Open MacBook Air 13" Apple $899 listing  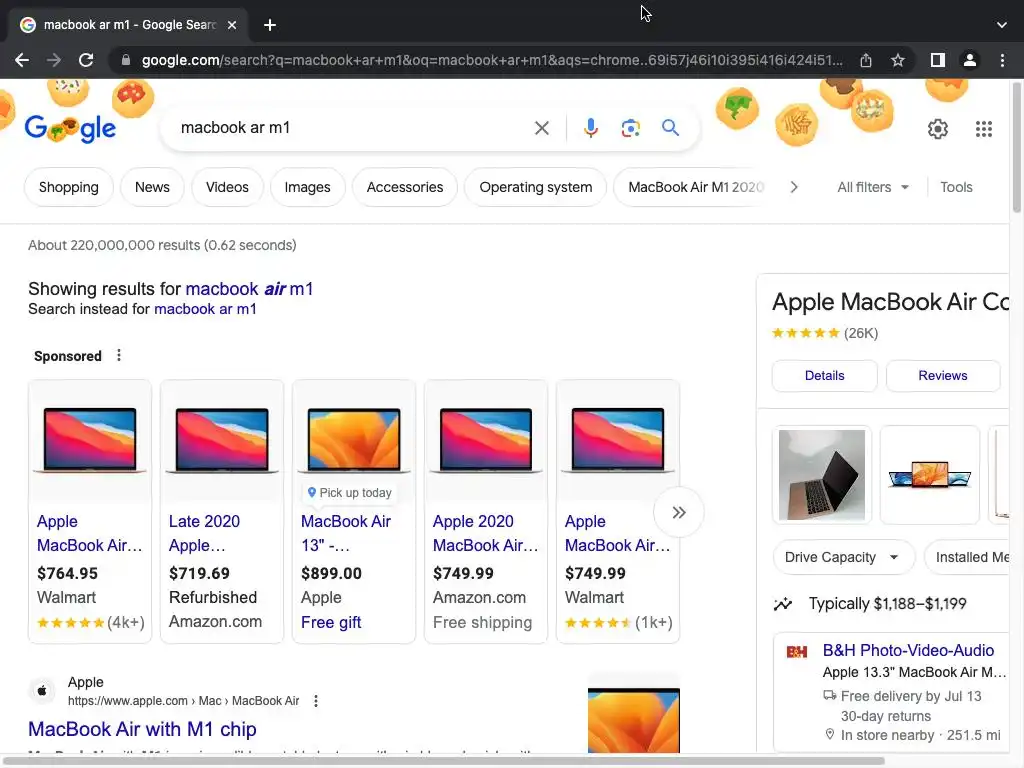coord(345,533)
